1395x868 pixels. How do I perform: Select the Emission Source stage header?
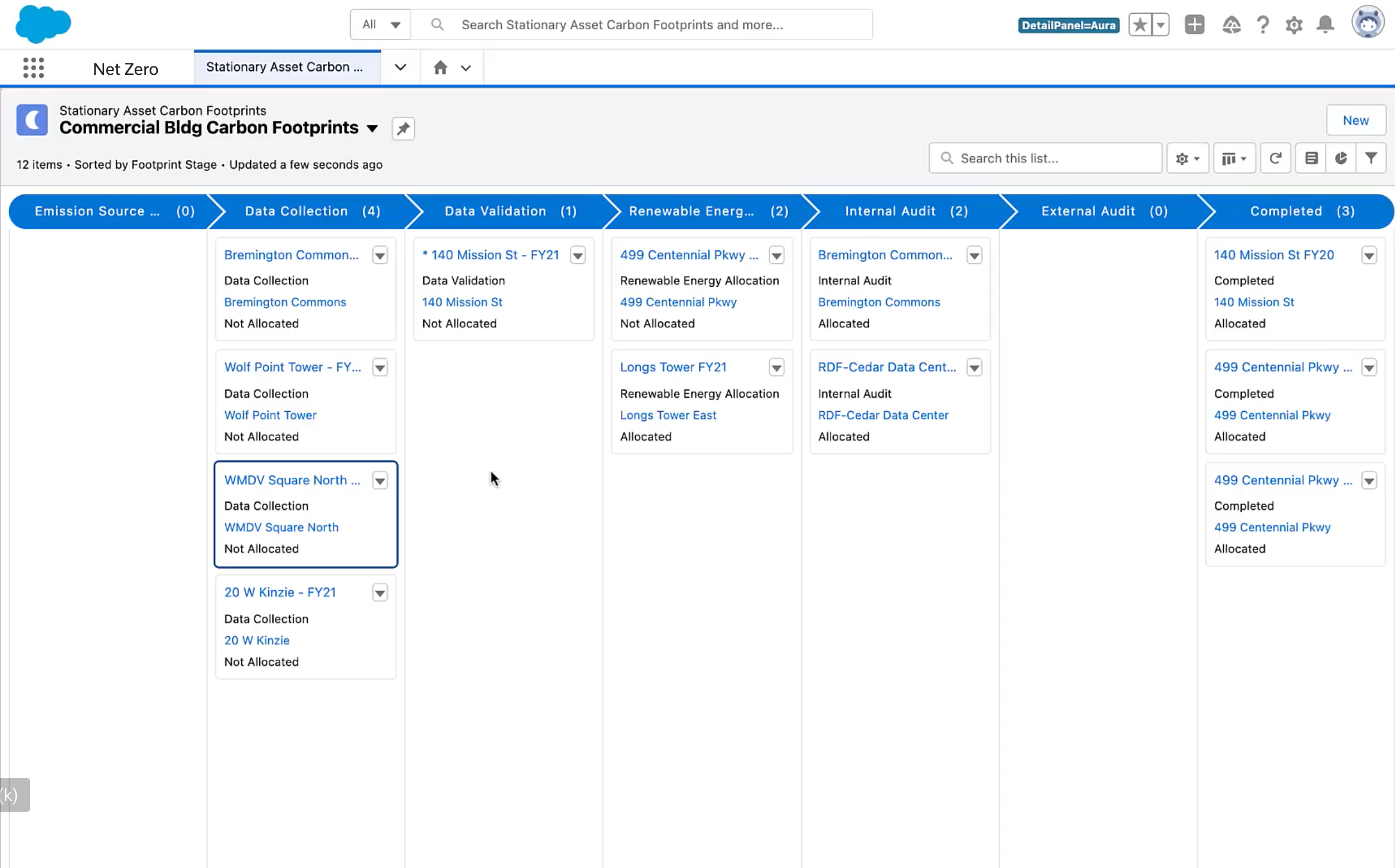[113, 211]
